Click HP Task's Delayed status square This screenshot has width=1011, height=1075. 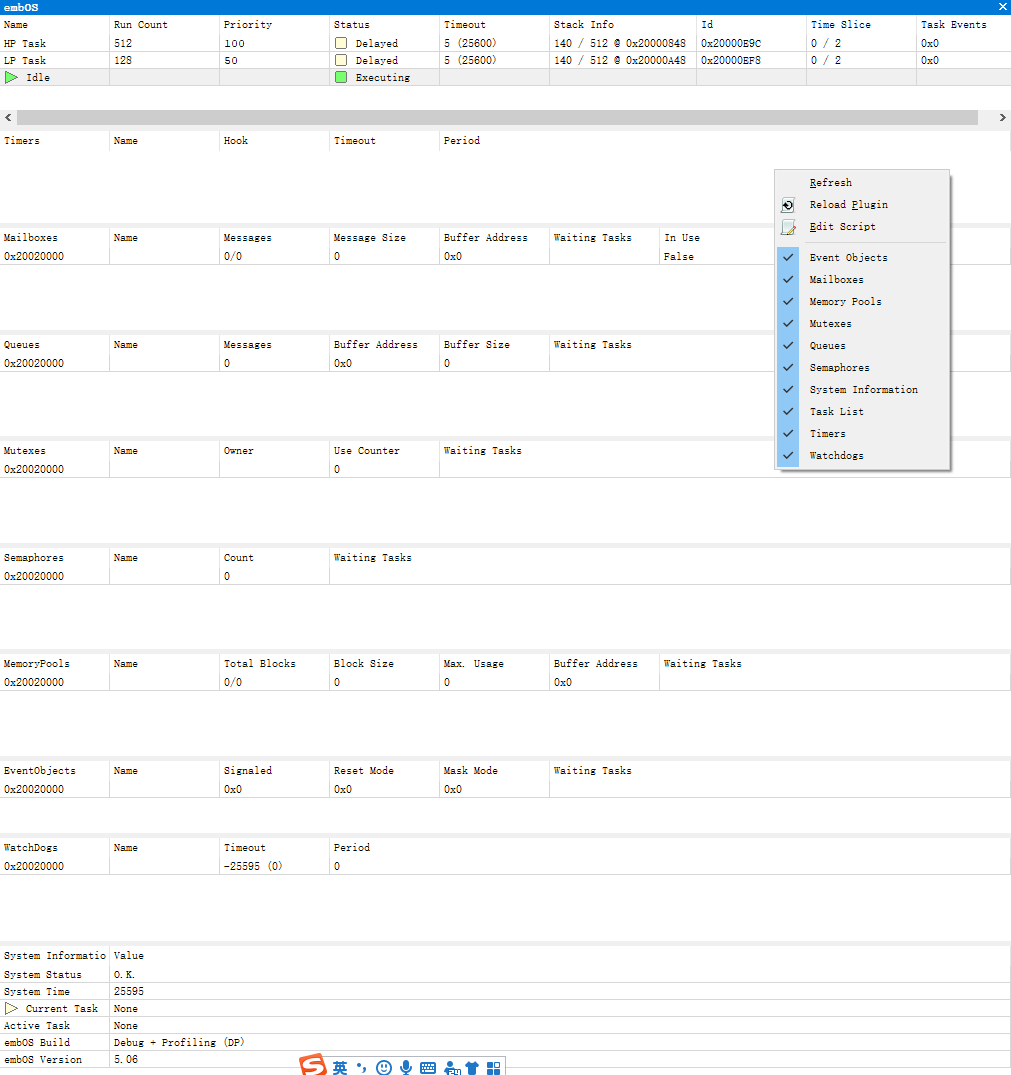[341, 43]
